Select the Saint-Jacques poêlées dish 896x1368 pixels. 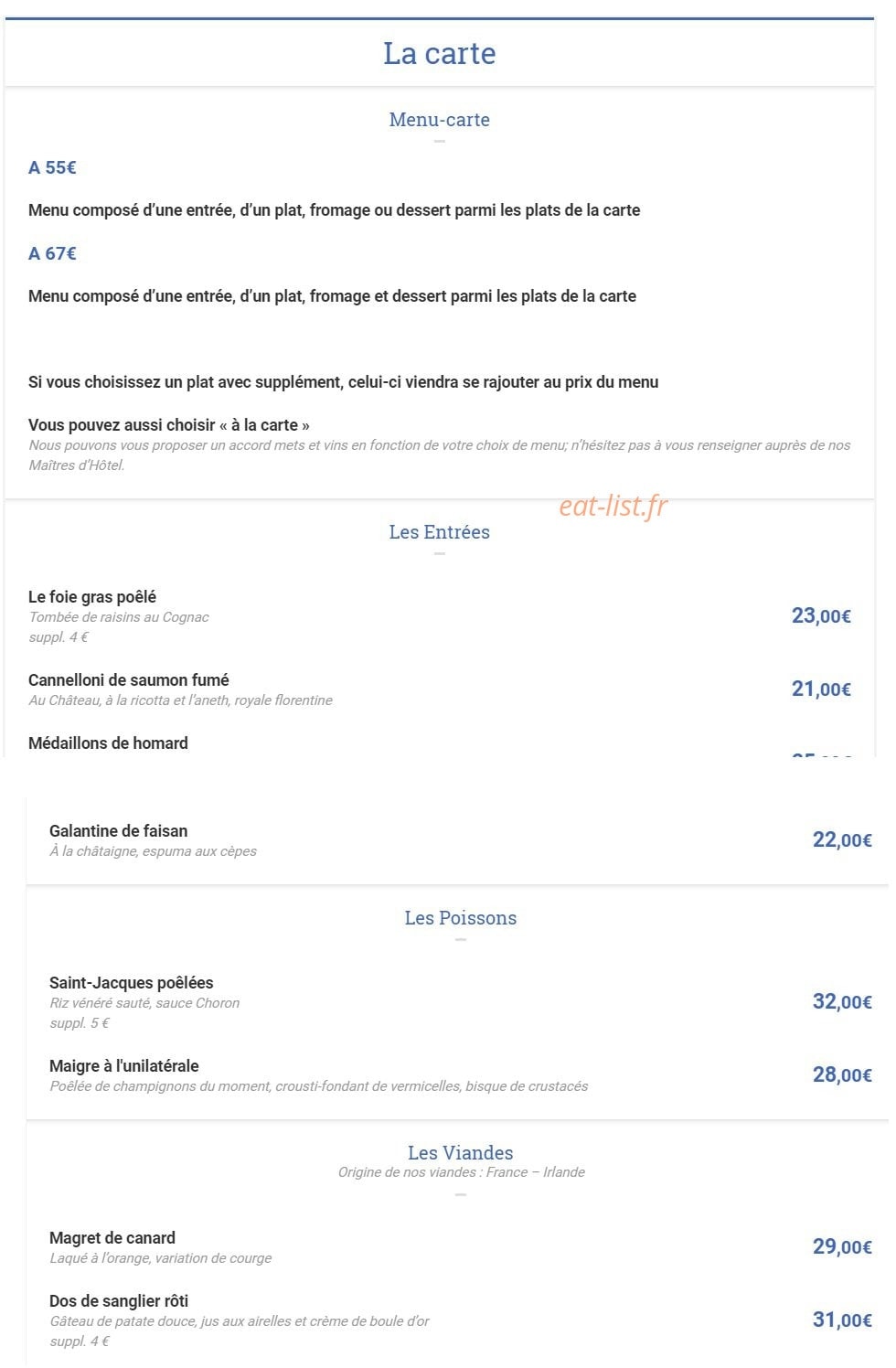(x=131, y=983)
